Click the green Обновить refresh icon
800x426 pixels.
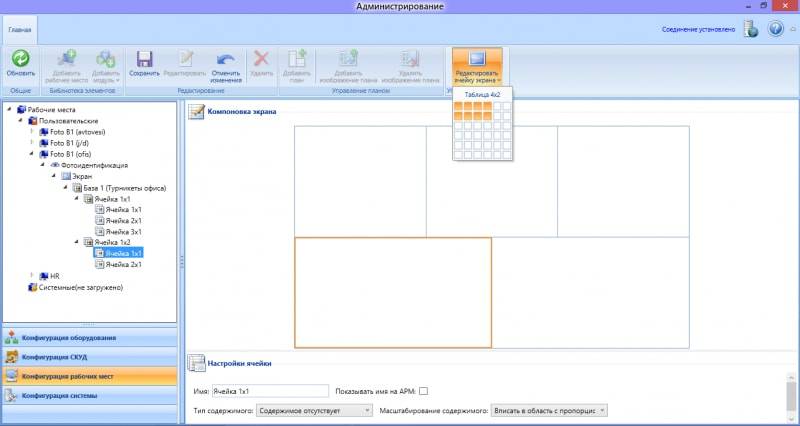[20, 60]
